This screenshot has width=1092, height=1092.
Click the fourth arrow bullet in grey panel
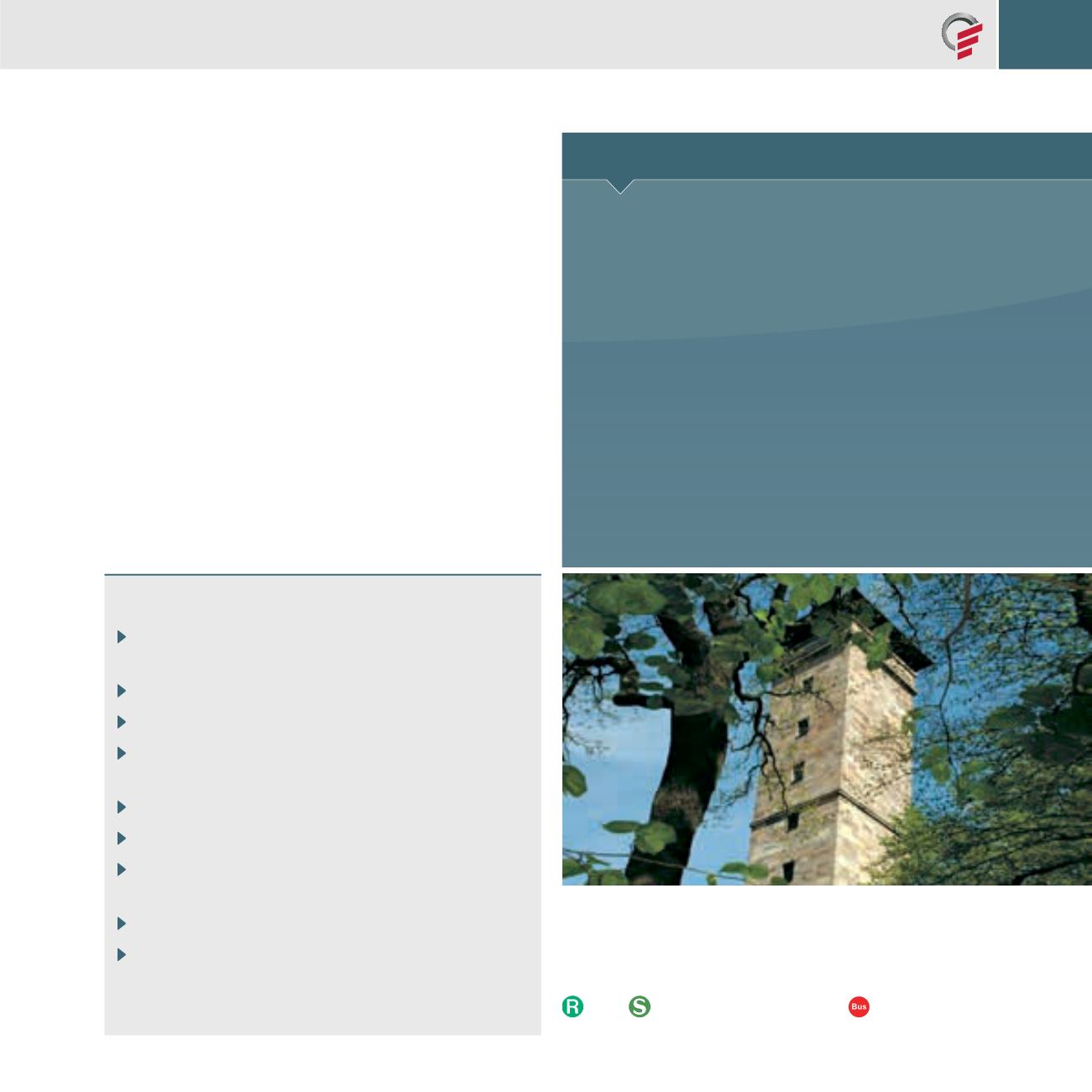point(121,753)
